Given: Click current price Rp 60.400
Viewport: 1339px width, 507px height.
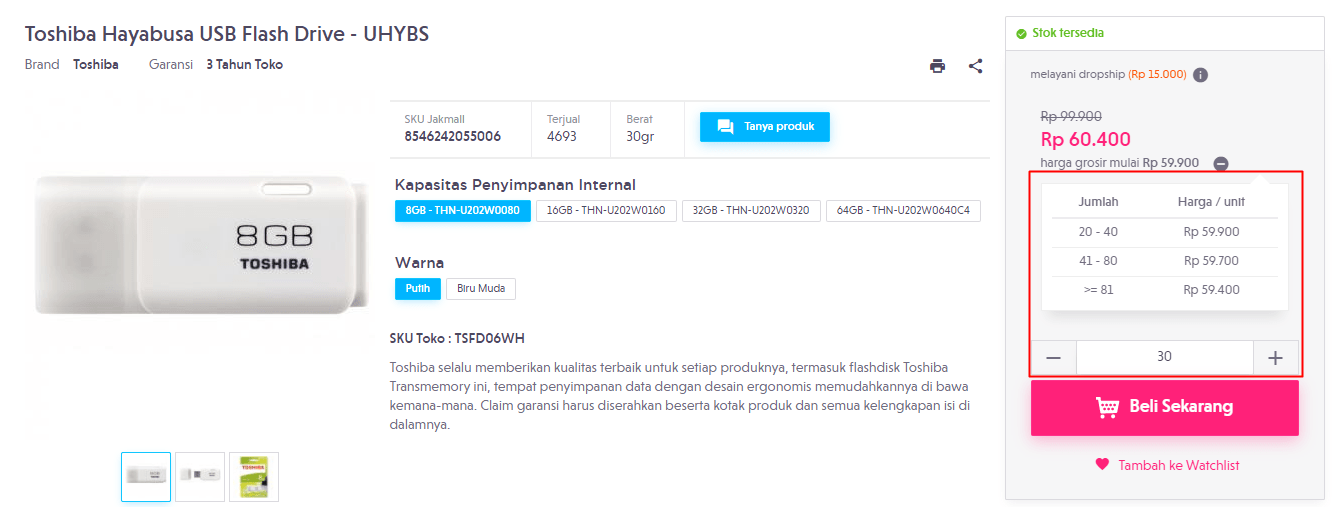Looking at the screenshot, I should [x=1086, y=140].
